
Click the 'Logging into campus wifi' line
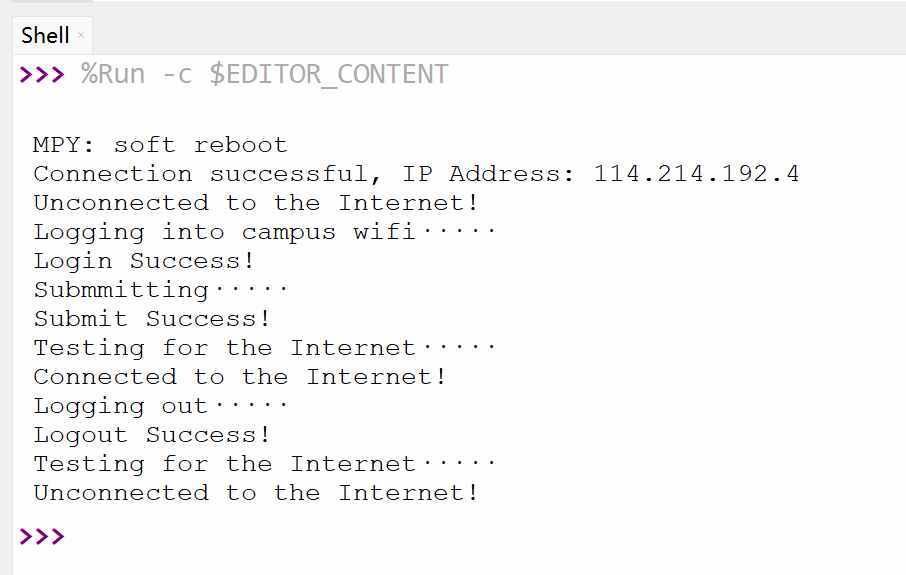click(264, 232)
